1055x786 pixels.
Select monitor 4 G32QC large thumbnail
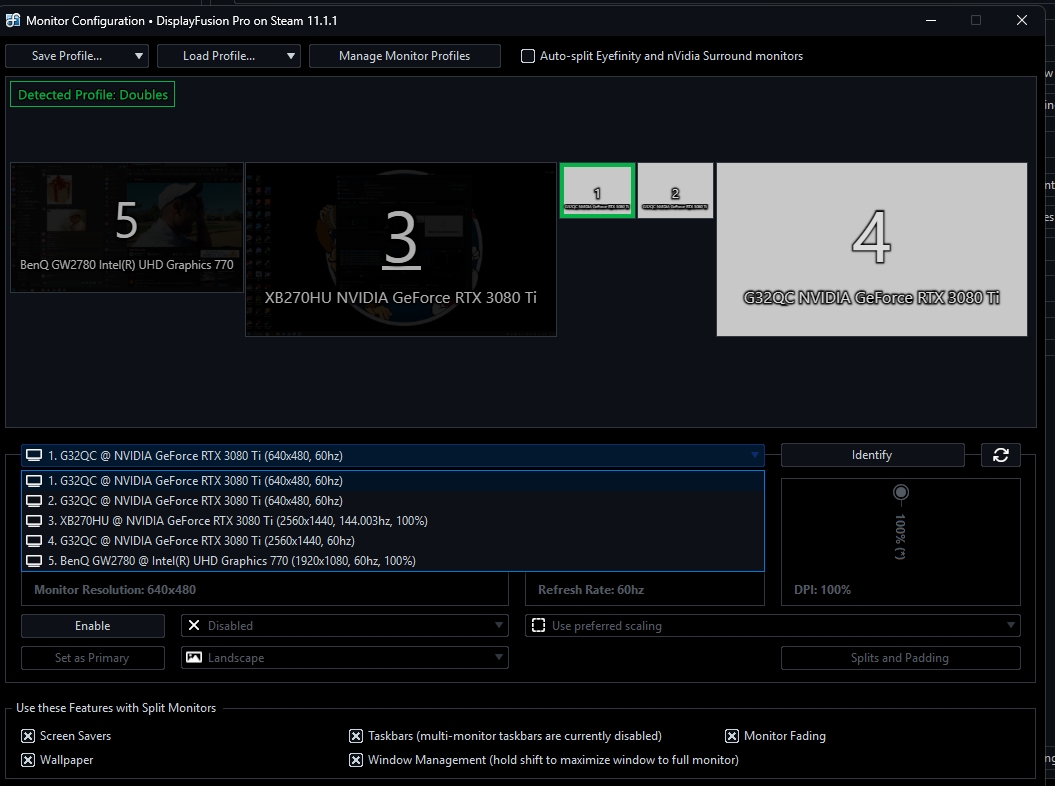click(x=871, y=250)
